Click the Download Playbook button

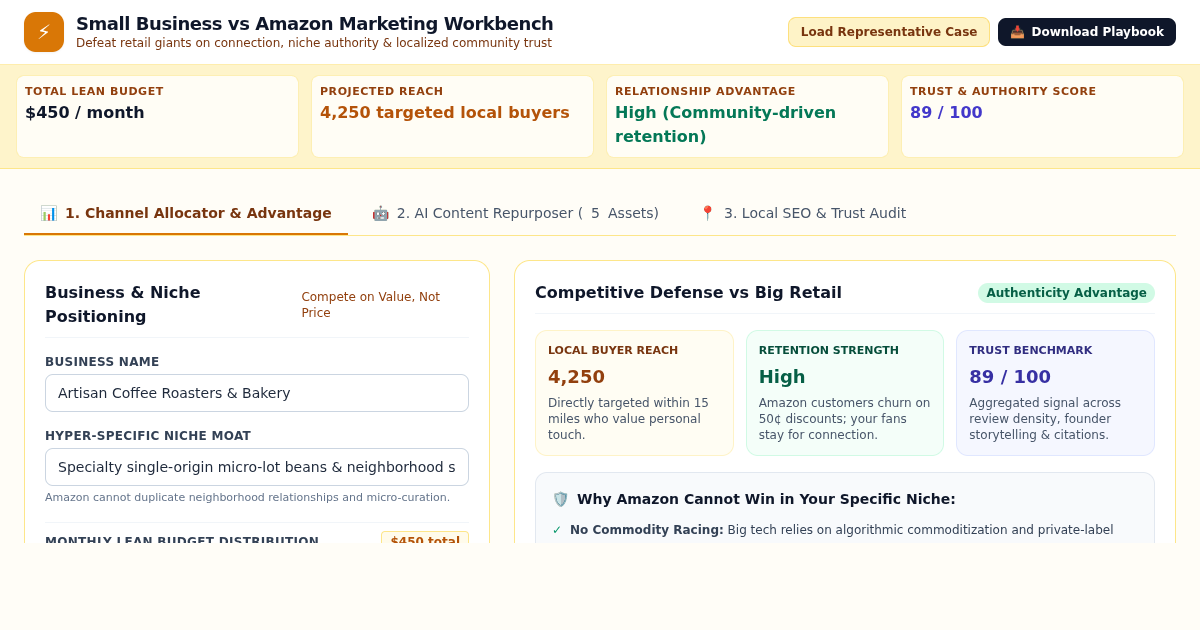tap(1087, 32)
